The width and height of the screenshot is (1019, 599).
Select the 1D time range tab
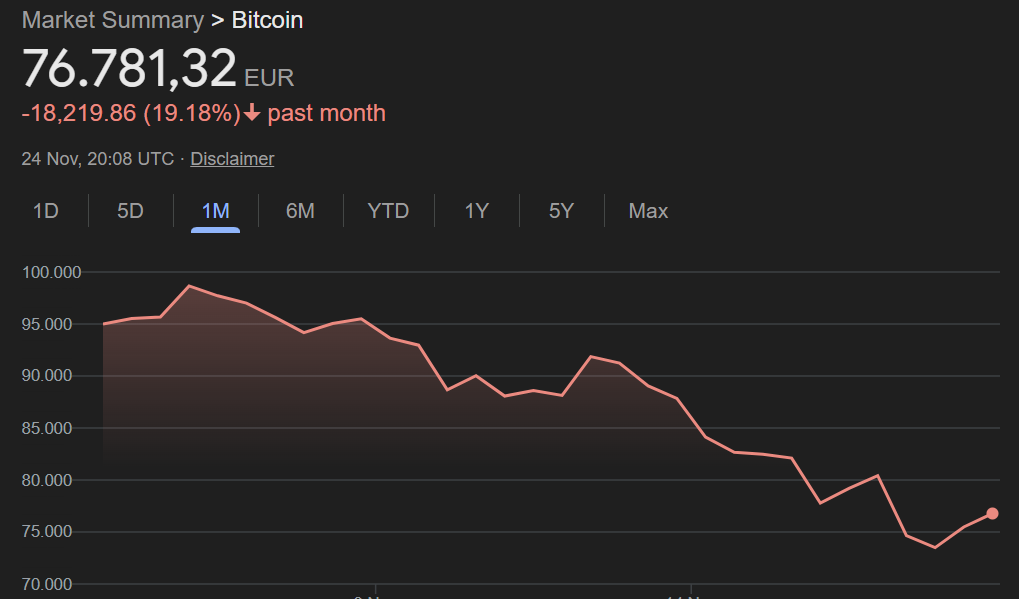46,211
